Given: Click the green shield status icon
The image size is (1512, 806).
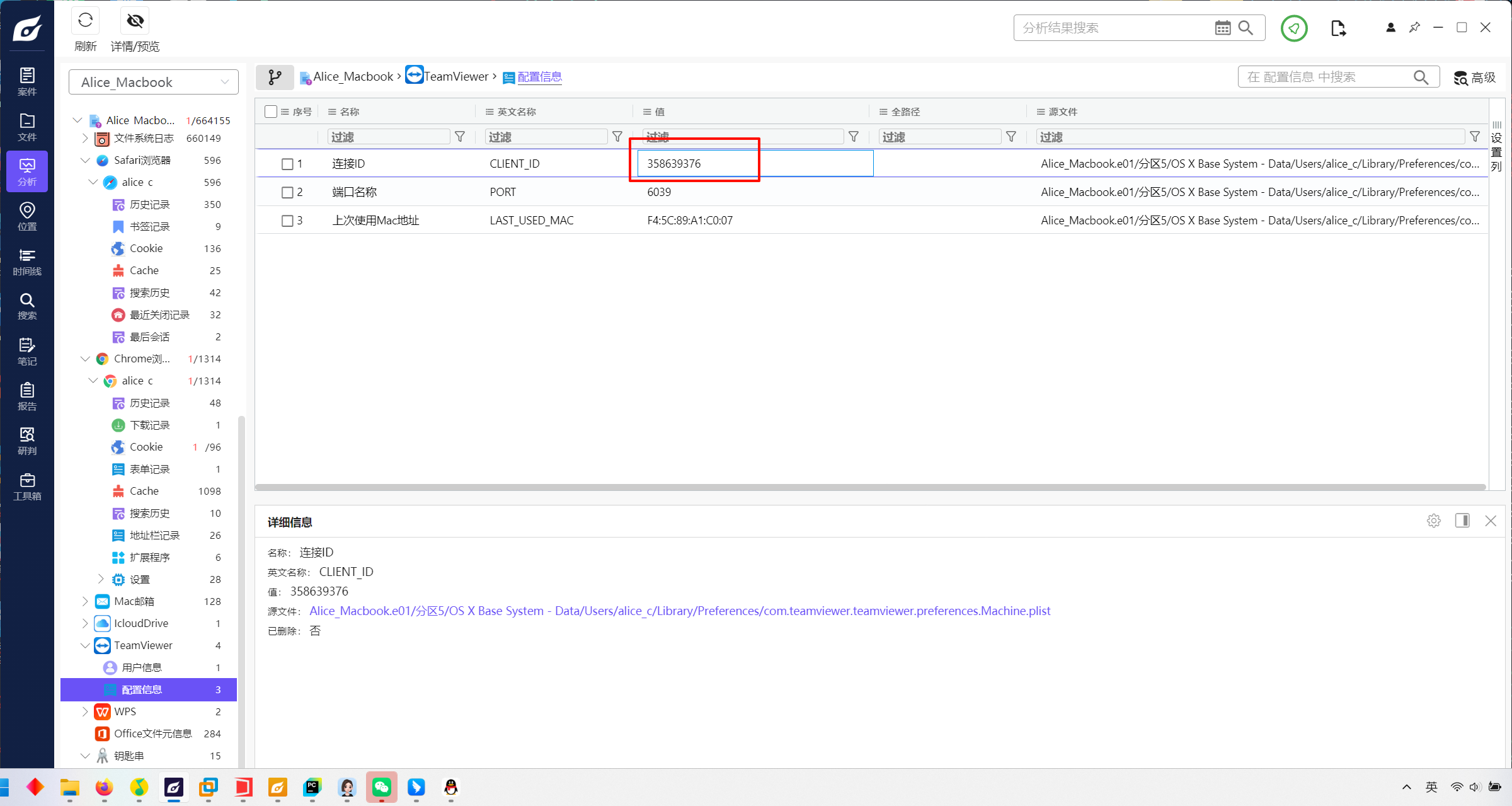Looking at the screenshot, I should click(x=1294, y=28).
